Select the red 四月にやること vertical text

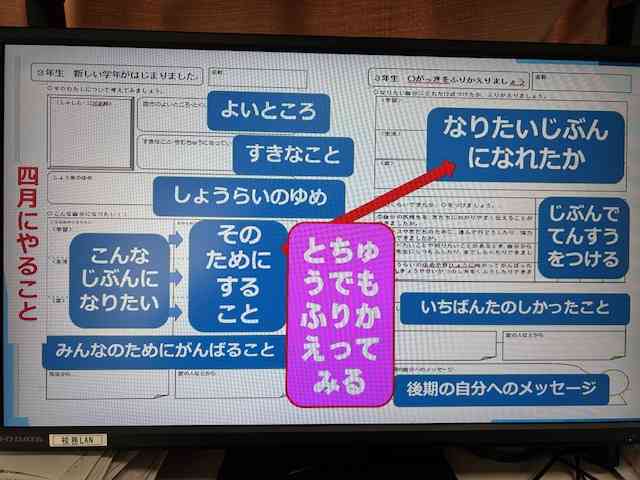tap(27, 250)
